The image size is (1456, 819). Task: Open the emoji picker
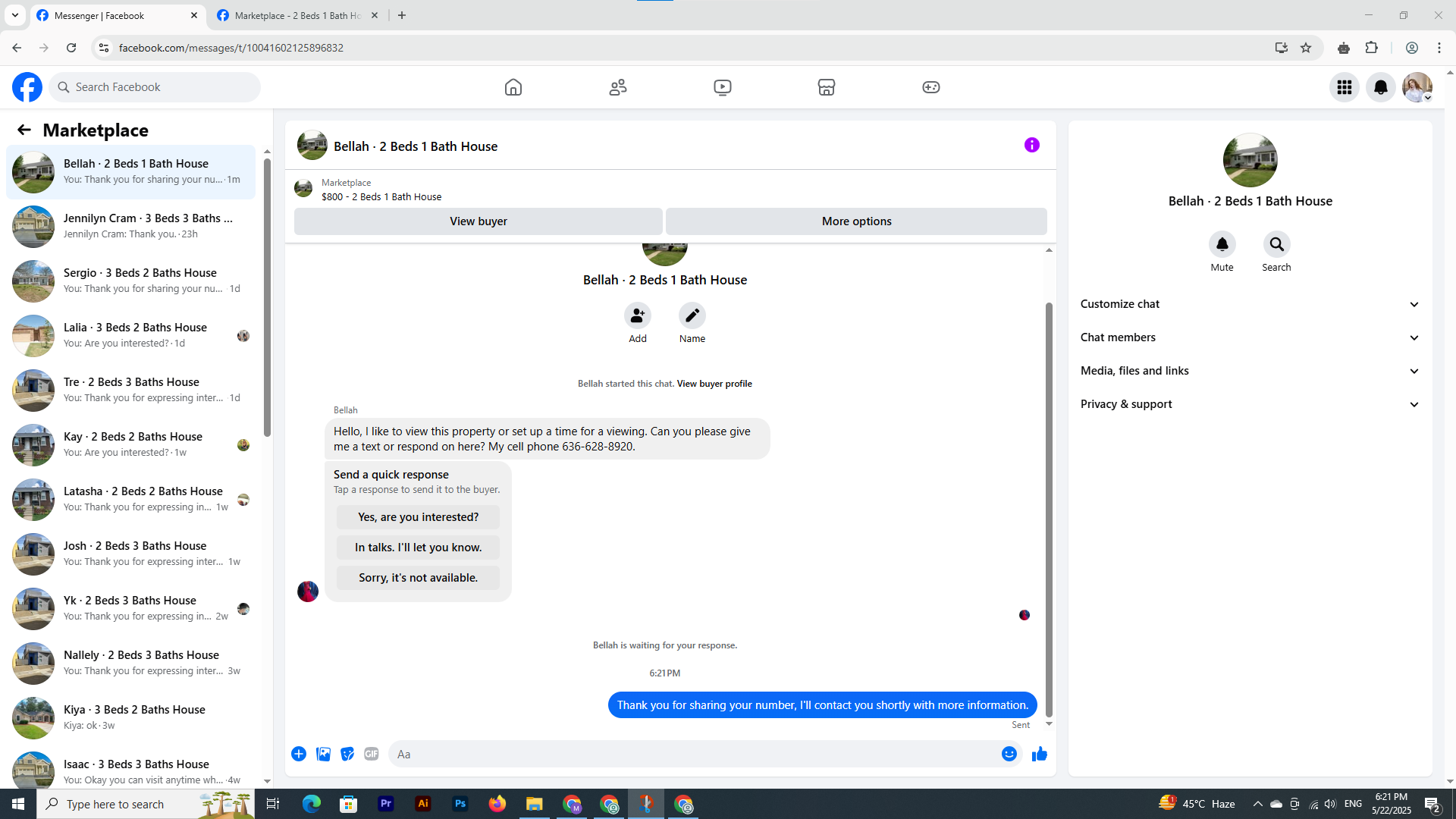(x=1009, y=754)
